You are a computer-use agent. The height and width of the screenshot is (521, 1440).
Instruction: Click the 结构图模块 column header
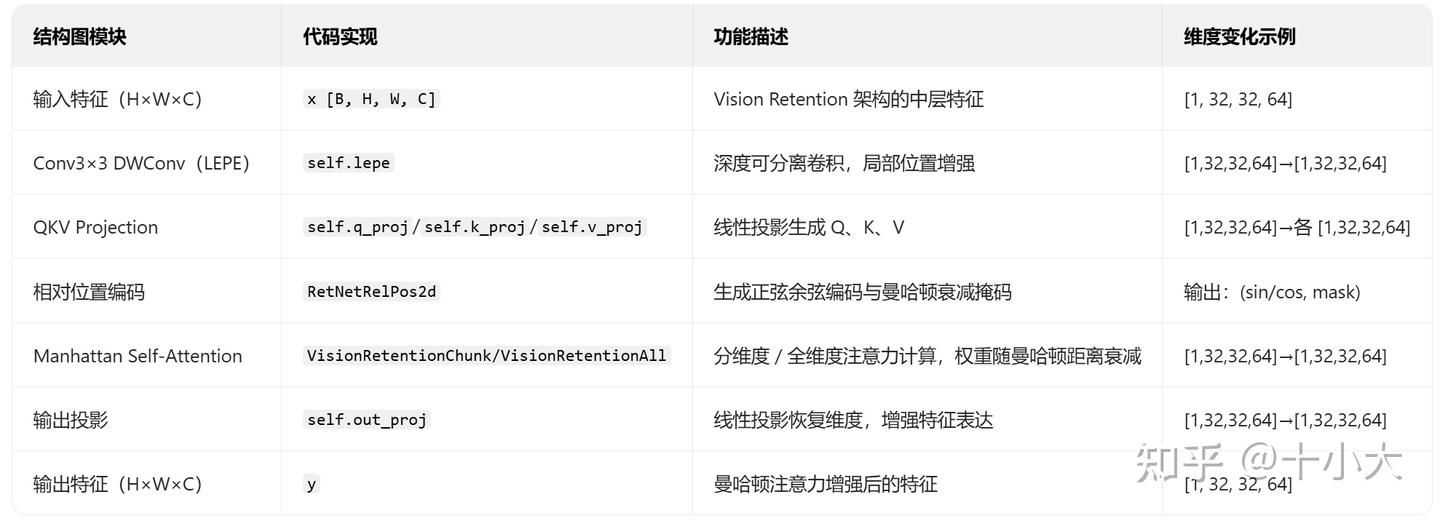(x=80, y=37)
